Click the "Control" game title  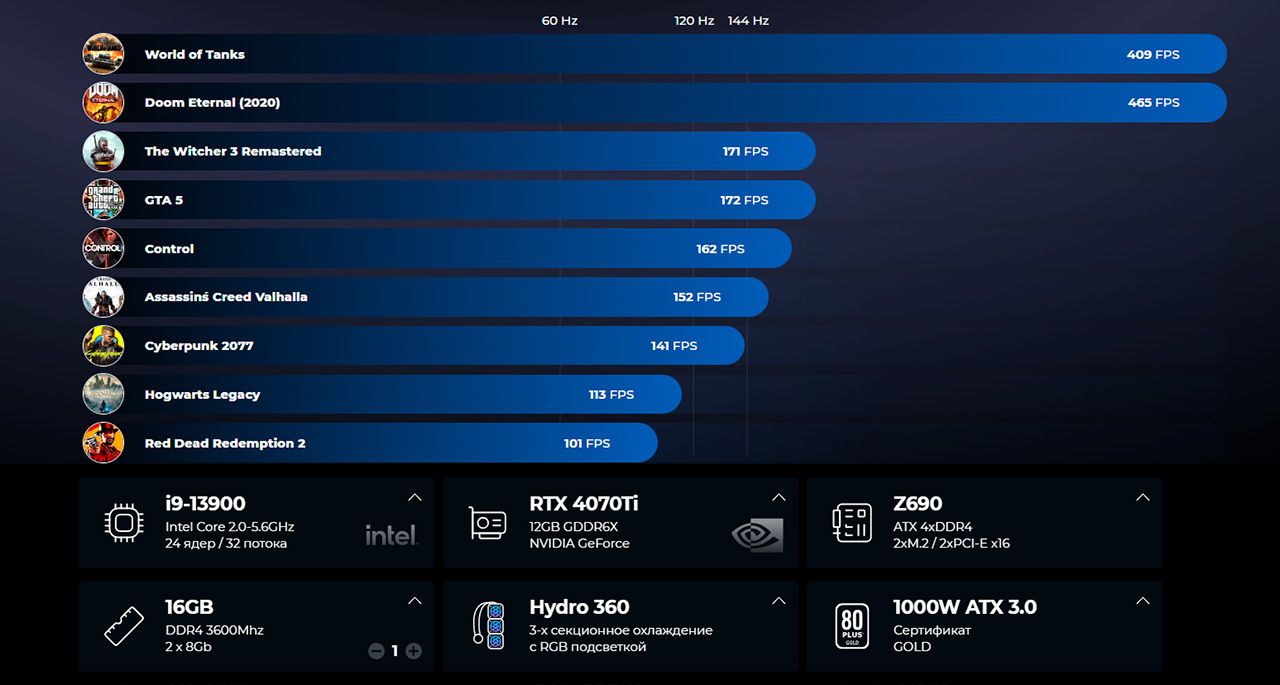169,249
